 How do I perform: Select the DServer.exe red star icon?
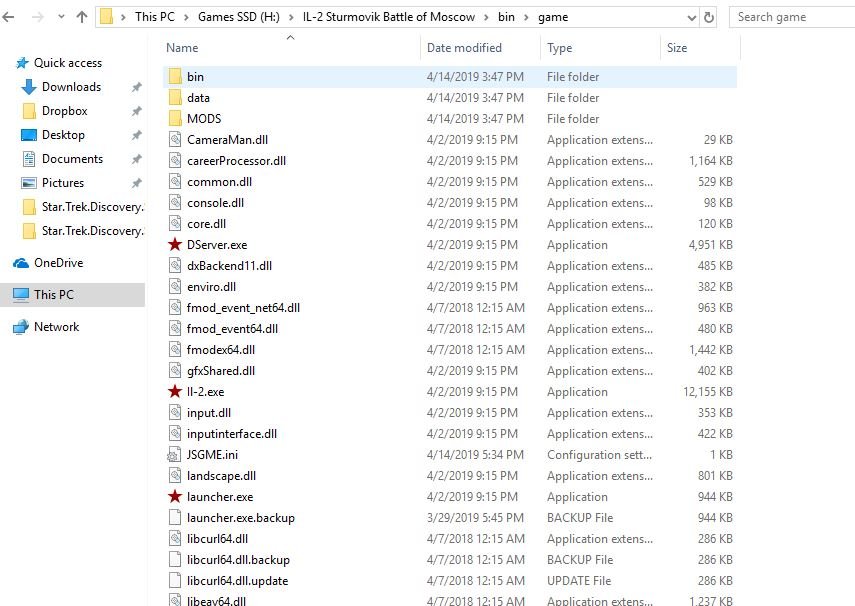tap(174, 244)
